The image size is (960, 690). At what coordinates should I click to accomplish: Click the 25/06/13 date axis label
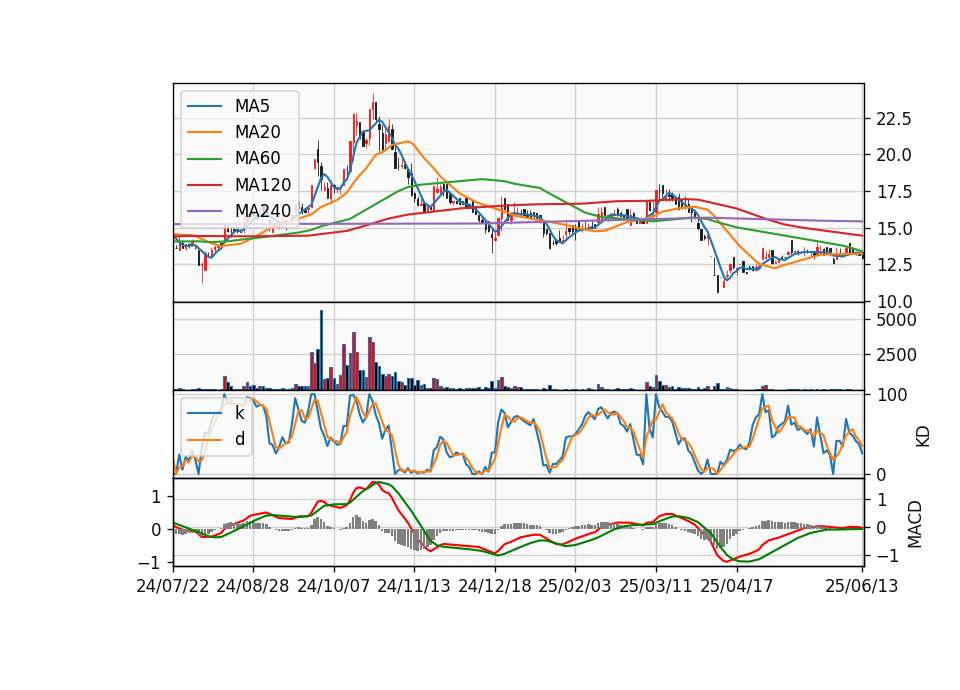coord(861,586)
